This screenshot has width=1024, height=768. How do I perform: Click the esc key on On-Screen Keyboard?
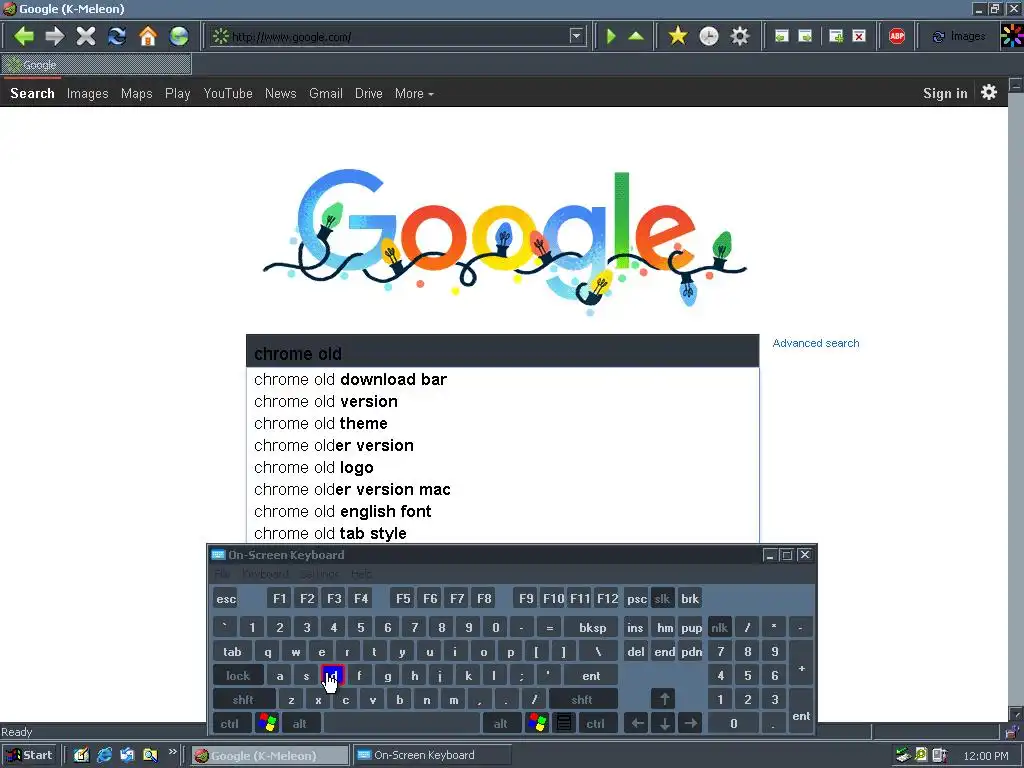[226, 599]
